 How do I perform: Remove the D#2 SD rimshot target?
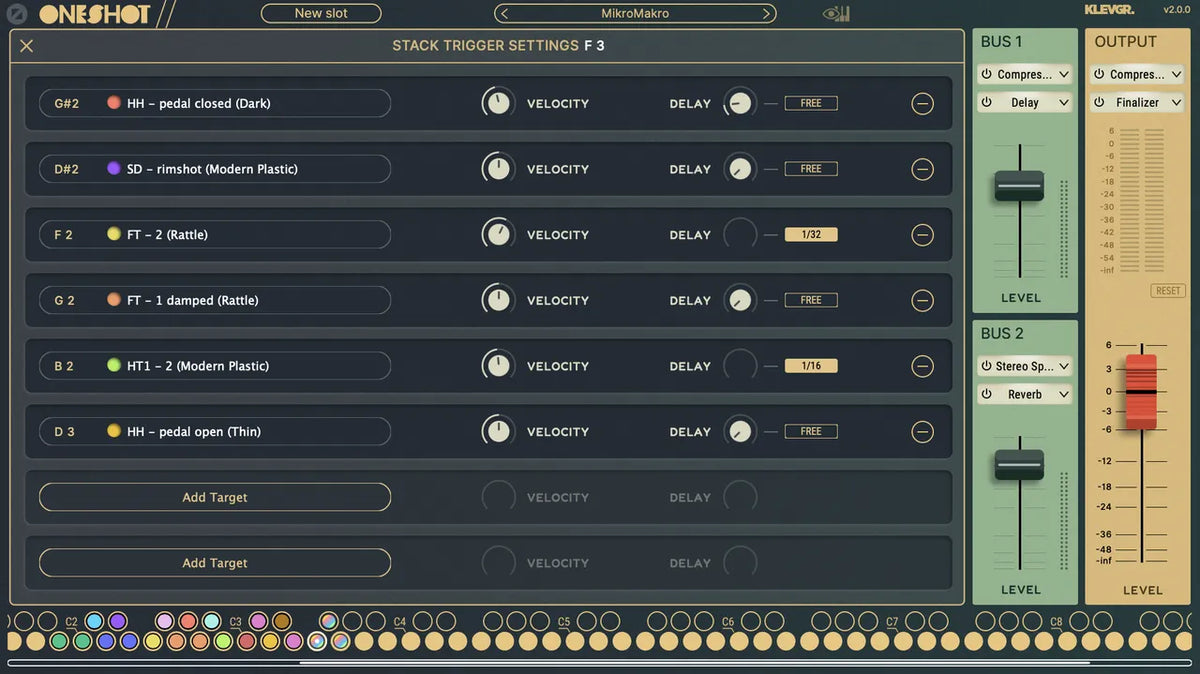[x=922, y=169]
